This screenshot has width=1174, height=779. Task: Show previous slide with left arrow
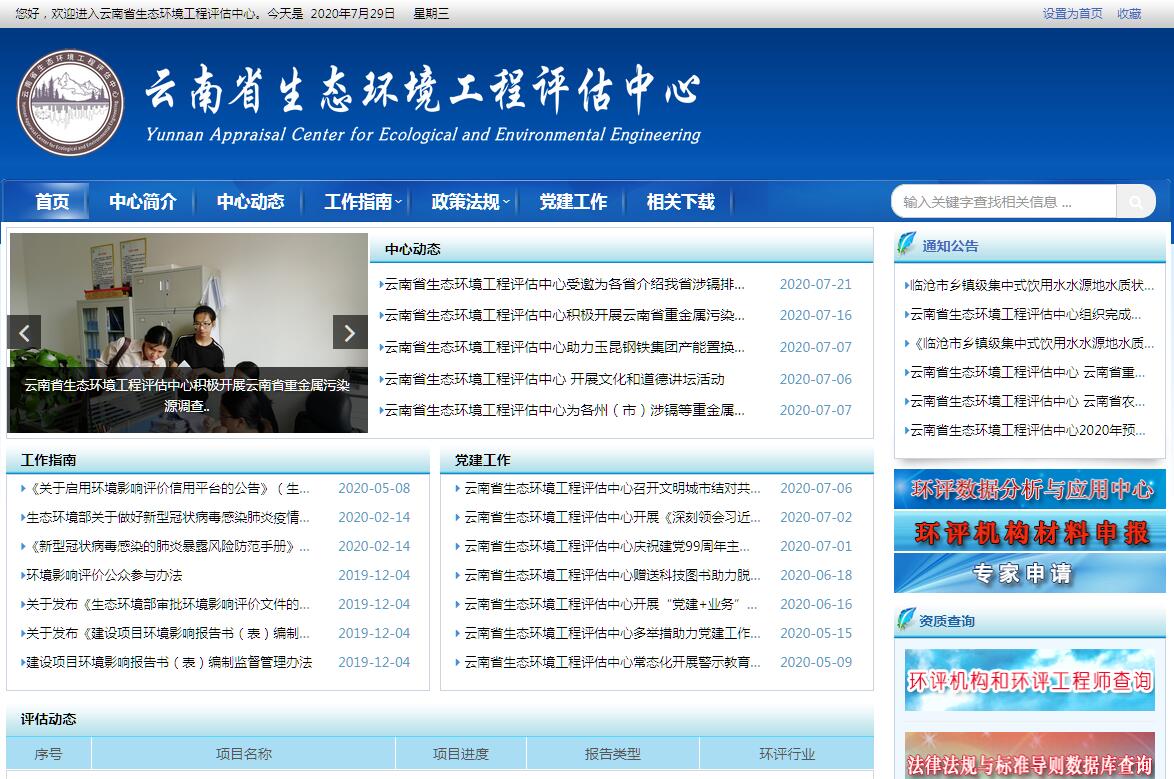tap(24, 333)
